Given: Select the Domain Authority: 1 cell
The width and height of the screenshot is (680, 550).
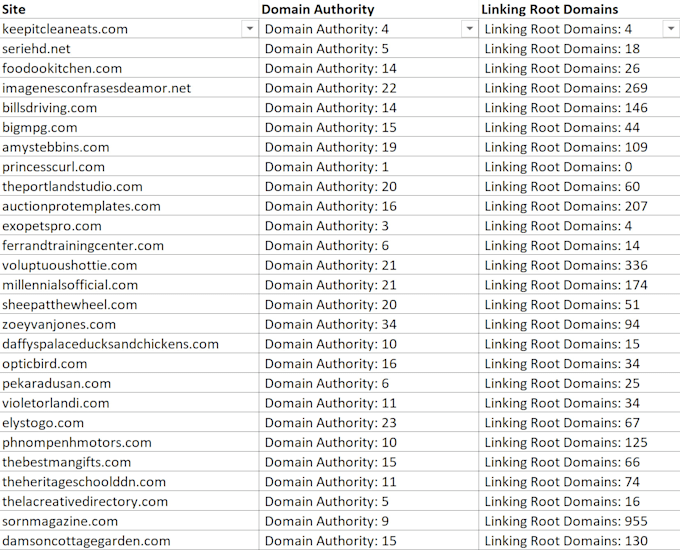Looking at the screenshot, I should coord(369,167).
